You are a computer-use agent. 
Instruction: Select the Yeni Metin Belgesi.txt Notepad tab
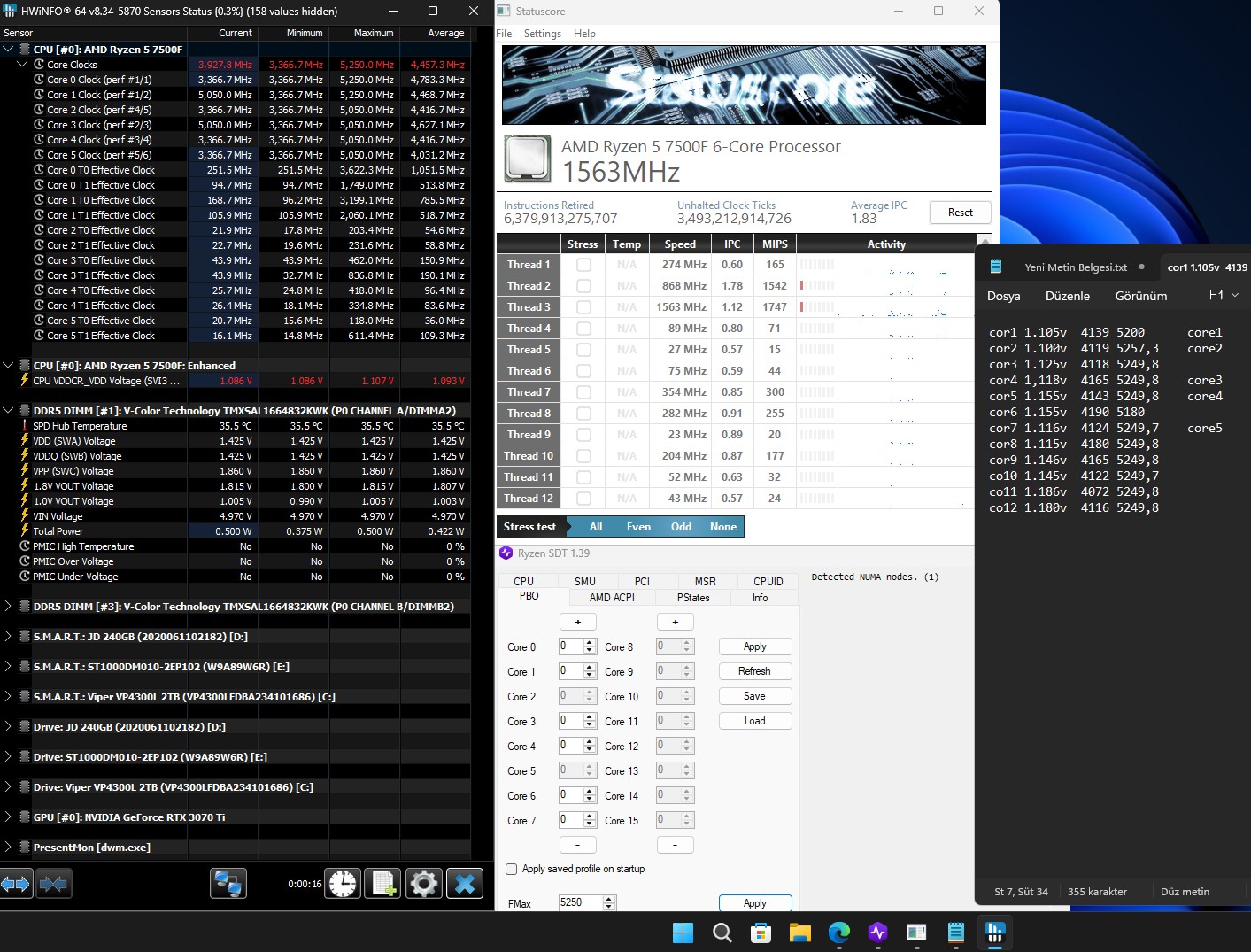pos(1076,267)
